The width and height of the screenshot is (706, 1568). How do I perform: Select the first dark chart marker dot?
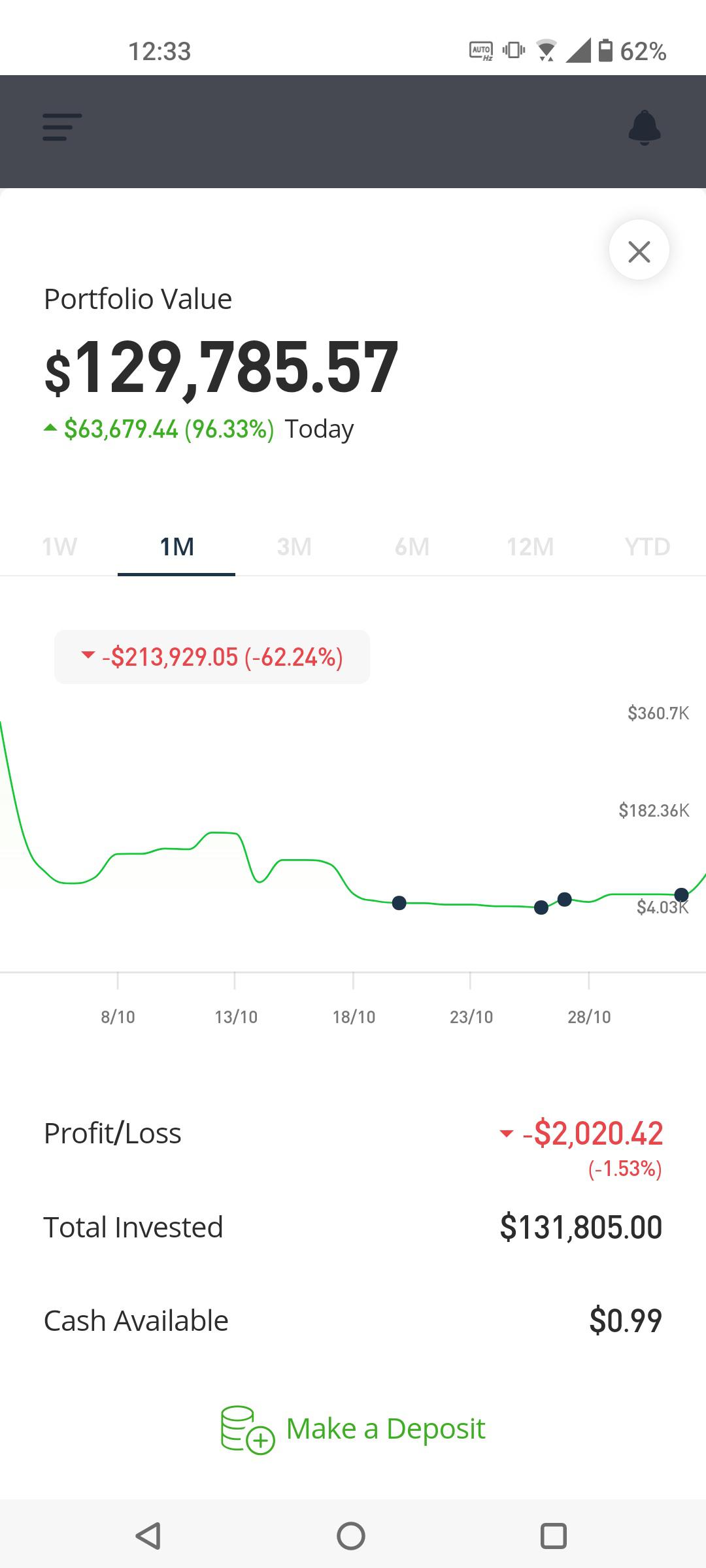[x=399, y=903]
